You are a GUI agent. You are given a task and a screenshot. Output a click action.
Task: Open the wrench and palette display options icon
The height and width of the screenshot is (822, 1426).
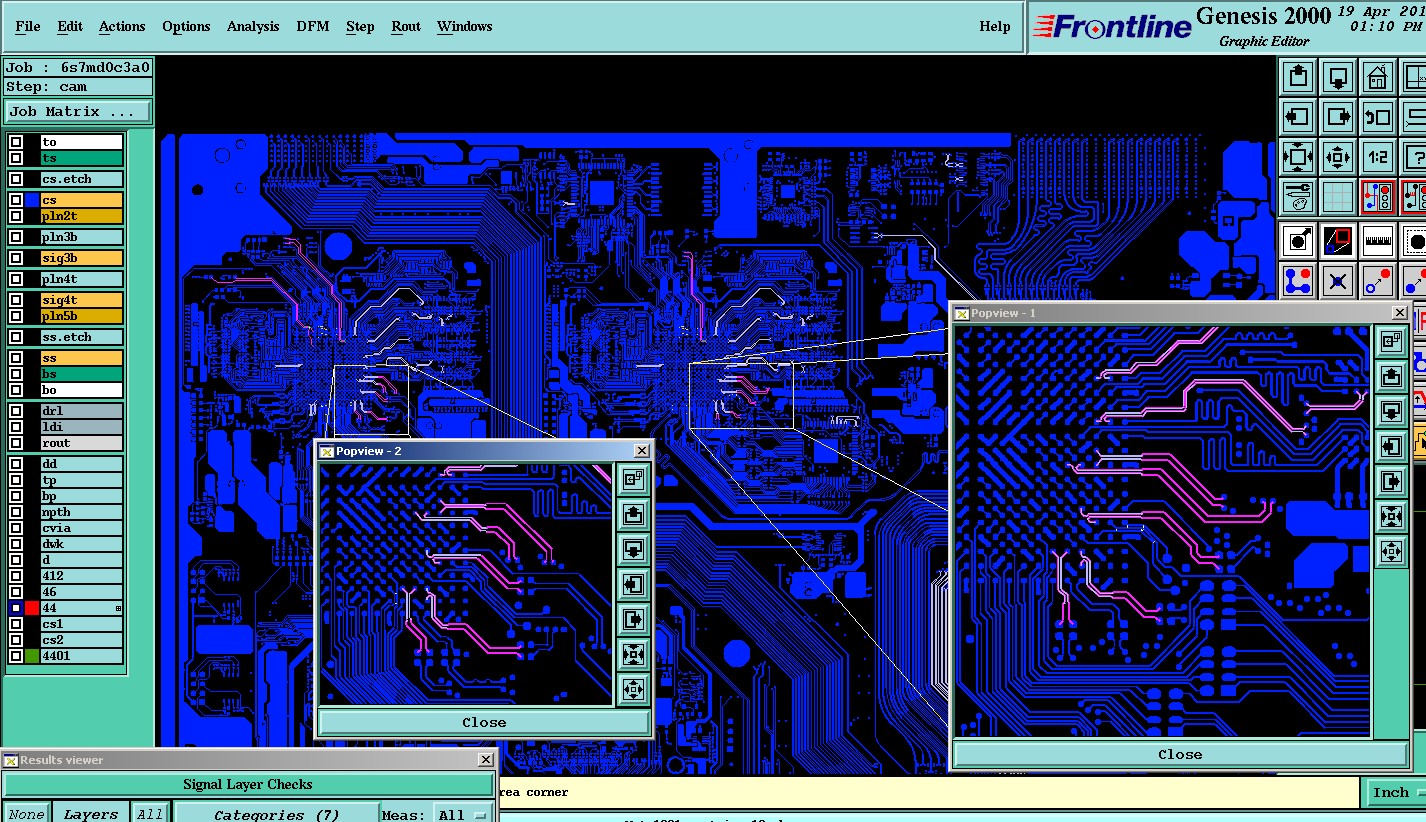click(x=1298, y=197)
